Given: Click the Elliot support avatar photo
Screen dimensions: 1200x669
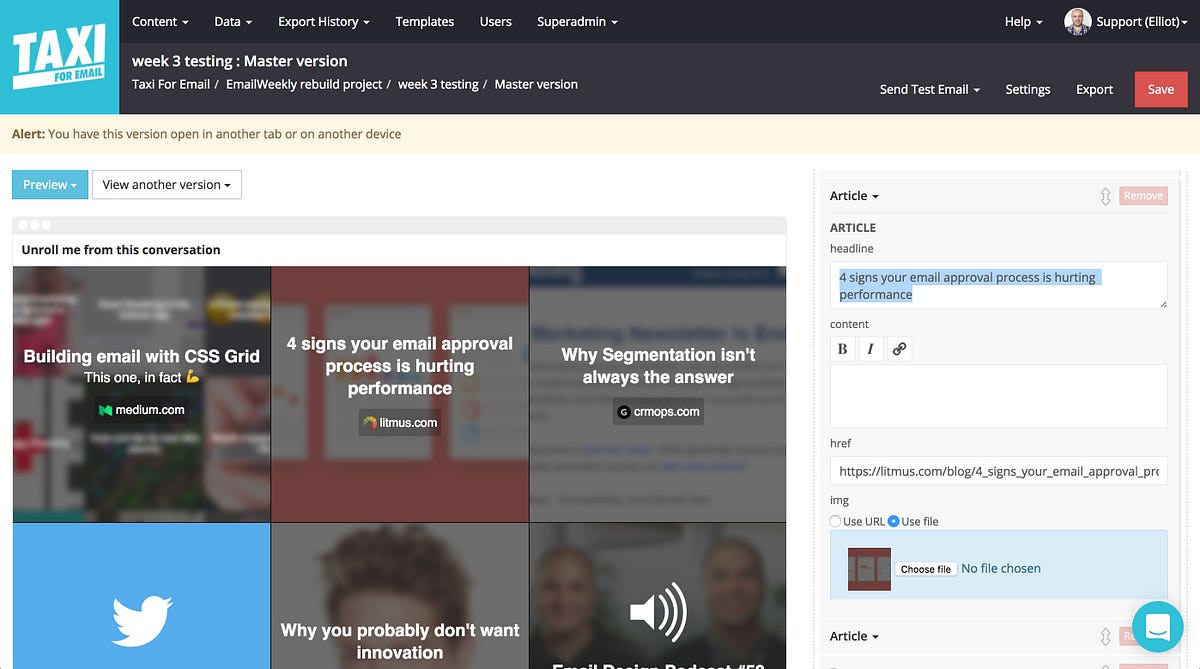Looking at the screenshot, I should point(1077,22).
